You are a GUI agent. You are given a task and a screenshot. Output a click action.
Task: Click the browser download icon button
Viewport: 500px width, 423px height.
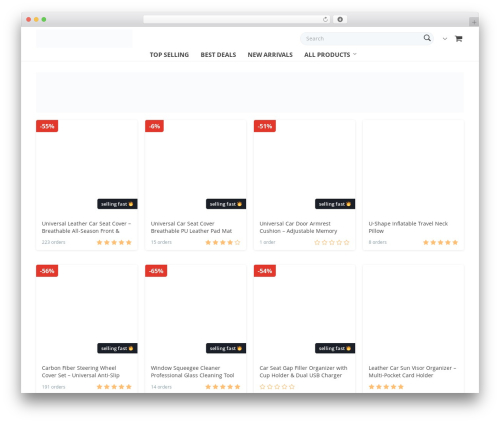click(340, 19)
